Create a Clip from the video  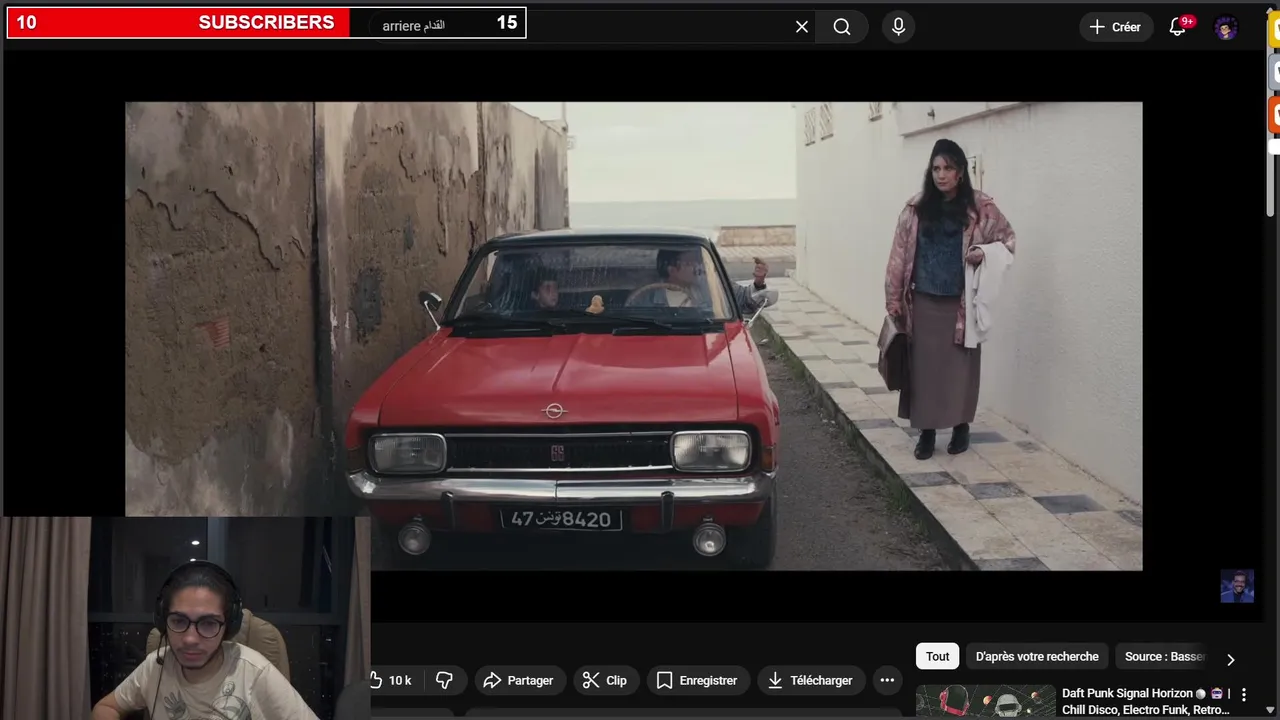[605, 680]
